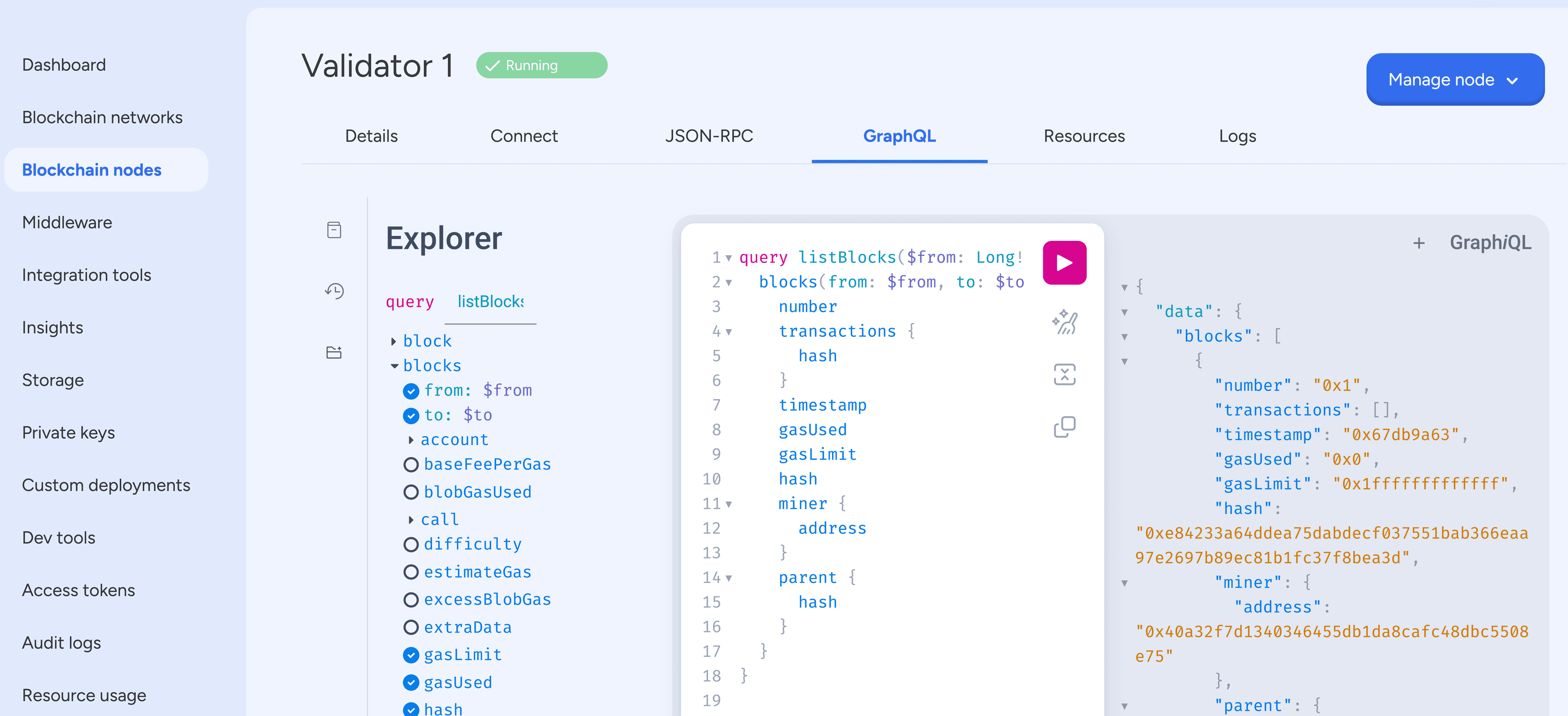Screen dimensions: 1568x716
Task: Click the "timestamp" value 0x67db9a63 in the response
Action: point(1401,435)
